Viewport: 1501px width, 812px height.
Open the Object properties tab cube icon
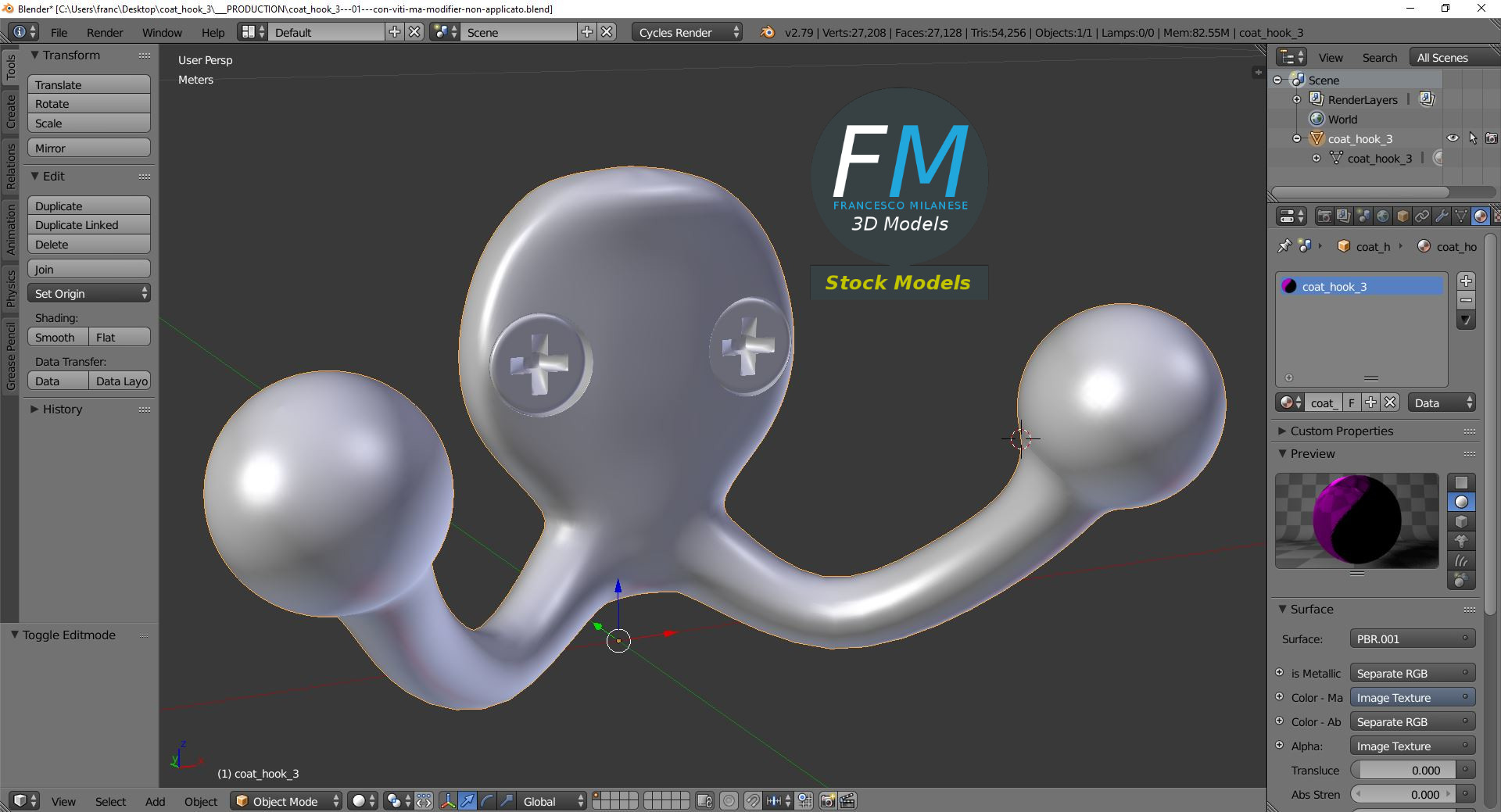point(1402,216)
